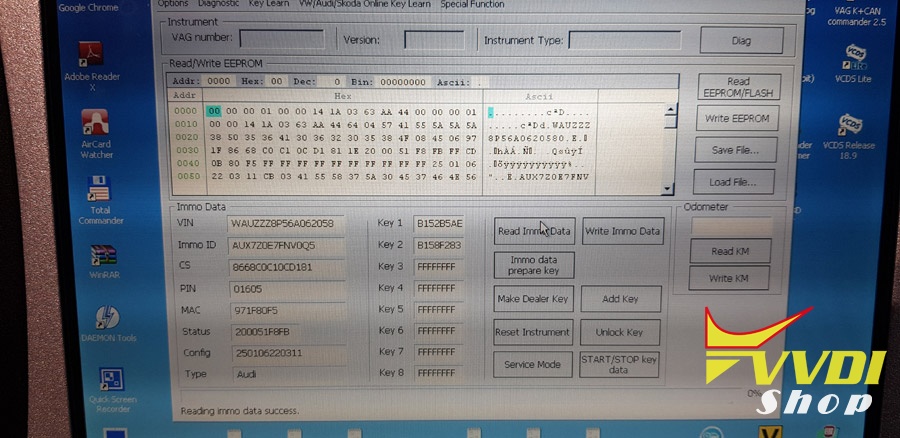Screen dimensions: 900x438
Task: Open AirCard Watcher desktop icon
Action: tap(95, 134)
